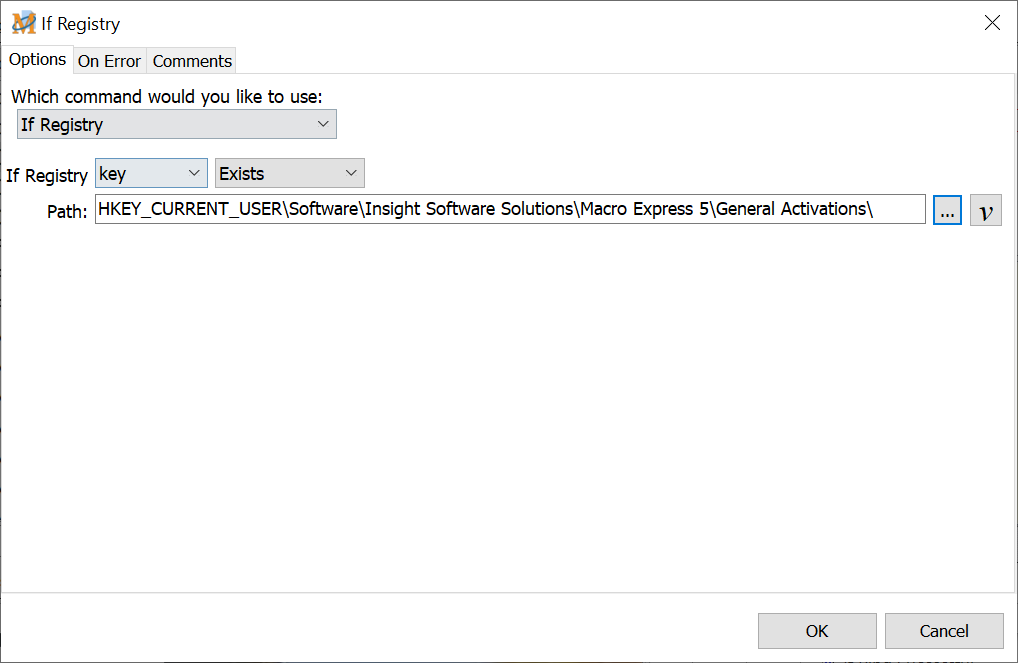Click the Macro Express icon in title bar

click(x=23, y=23)
